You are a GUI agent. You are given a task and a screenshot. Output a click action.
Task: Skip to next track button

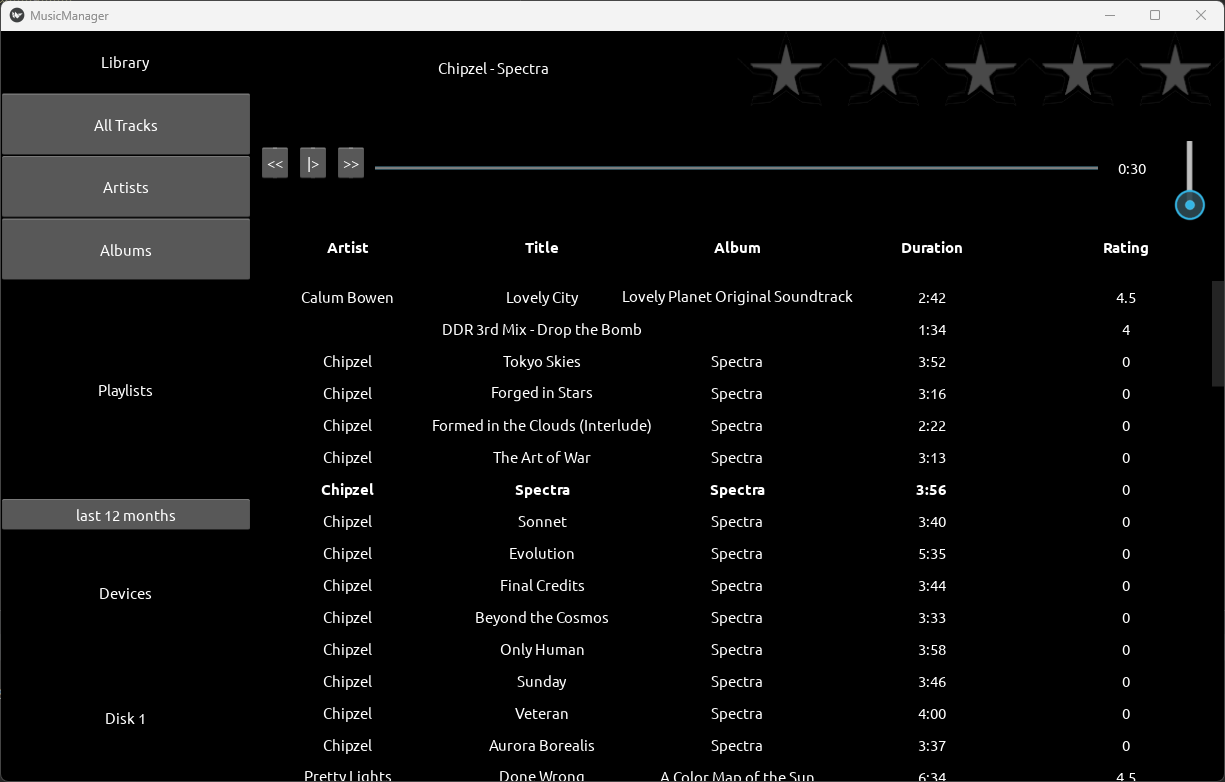click(350, 163)
